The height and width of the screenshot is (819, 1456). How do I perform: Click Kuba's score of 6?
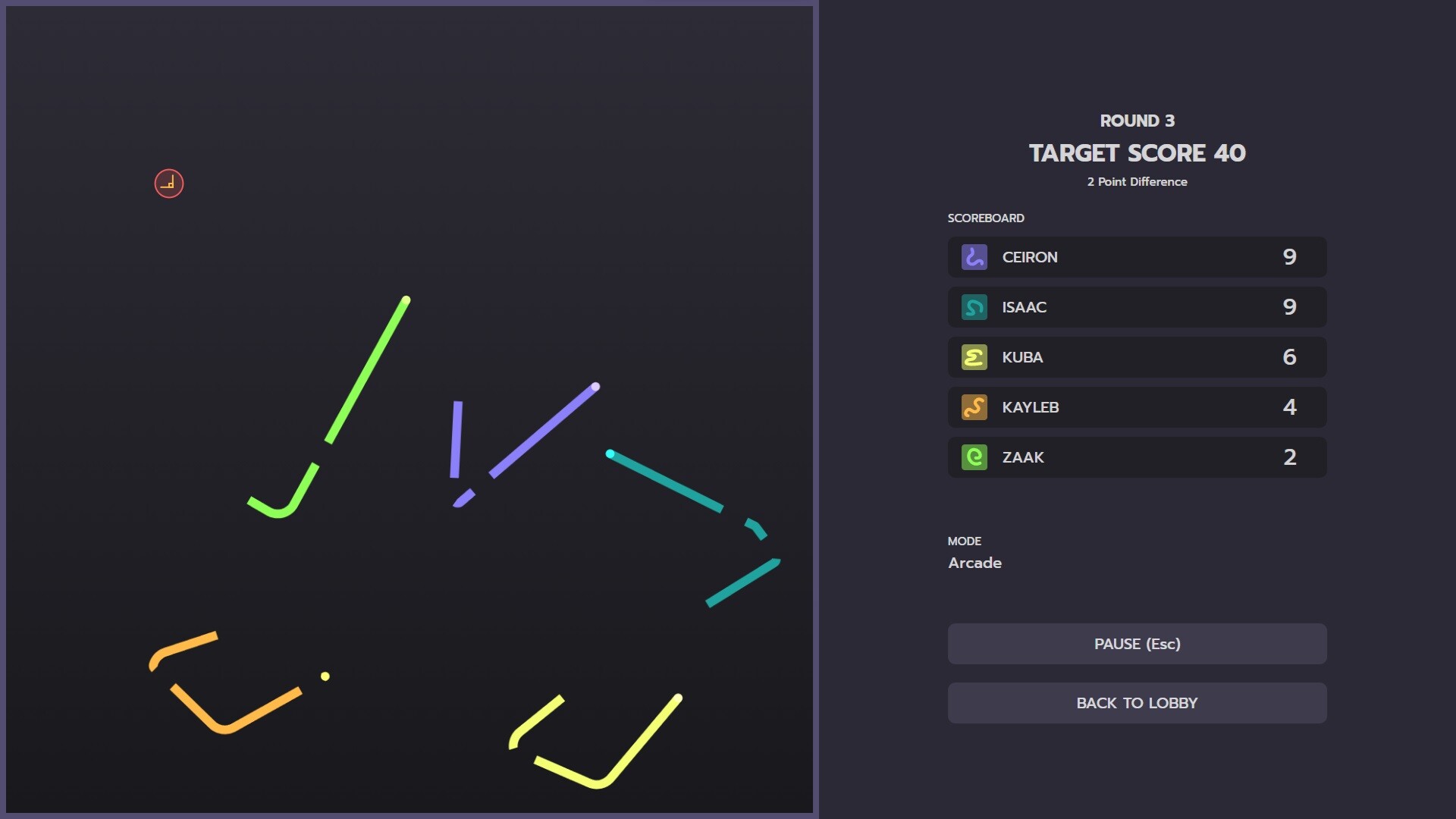coord(1290,357)
